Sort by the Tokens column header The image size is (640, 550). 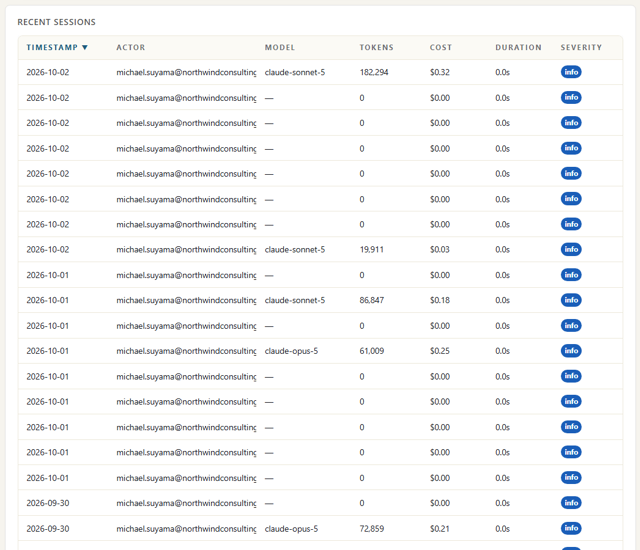376,47
